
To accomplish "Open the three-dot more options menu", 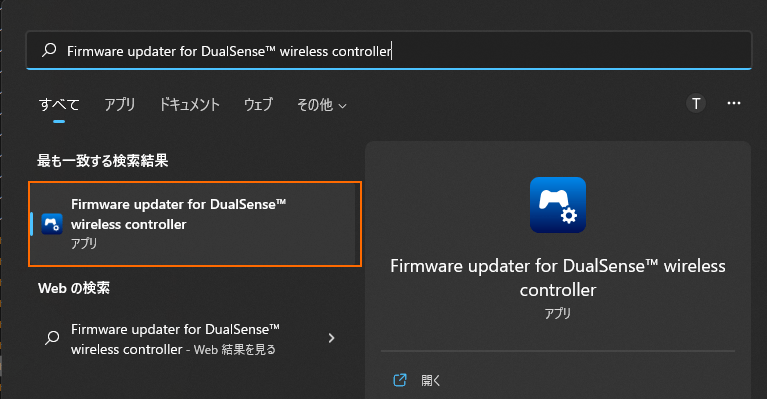I will pos(733,103).
